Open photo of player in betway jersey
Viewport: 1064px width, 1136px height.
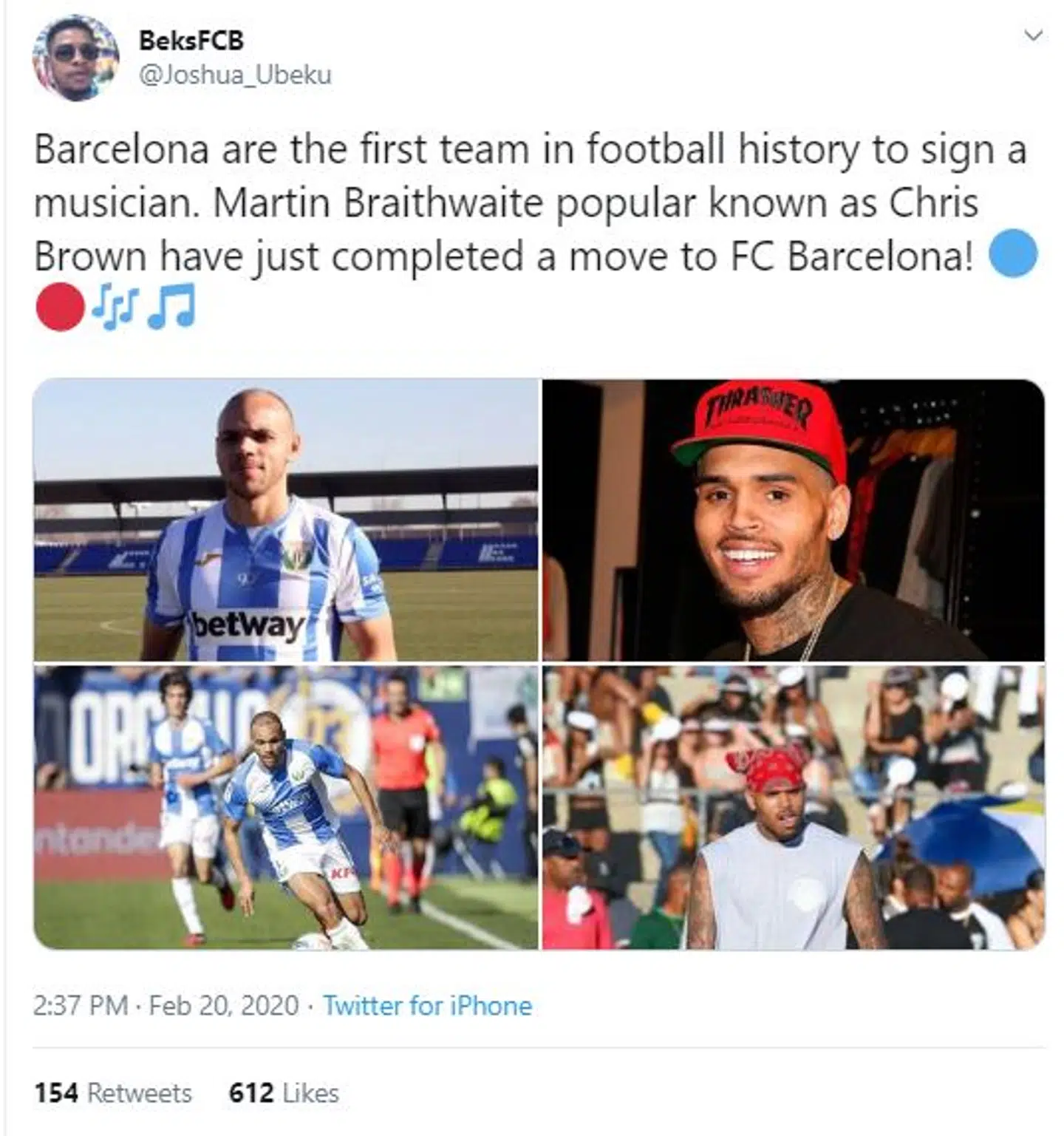(x=286, y=520)
